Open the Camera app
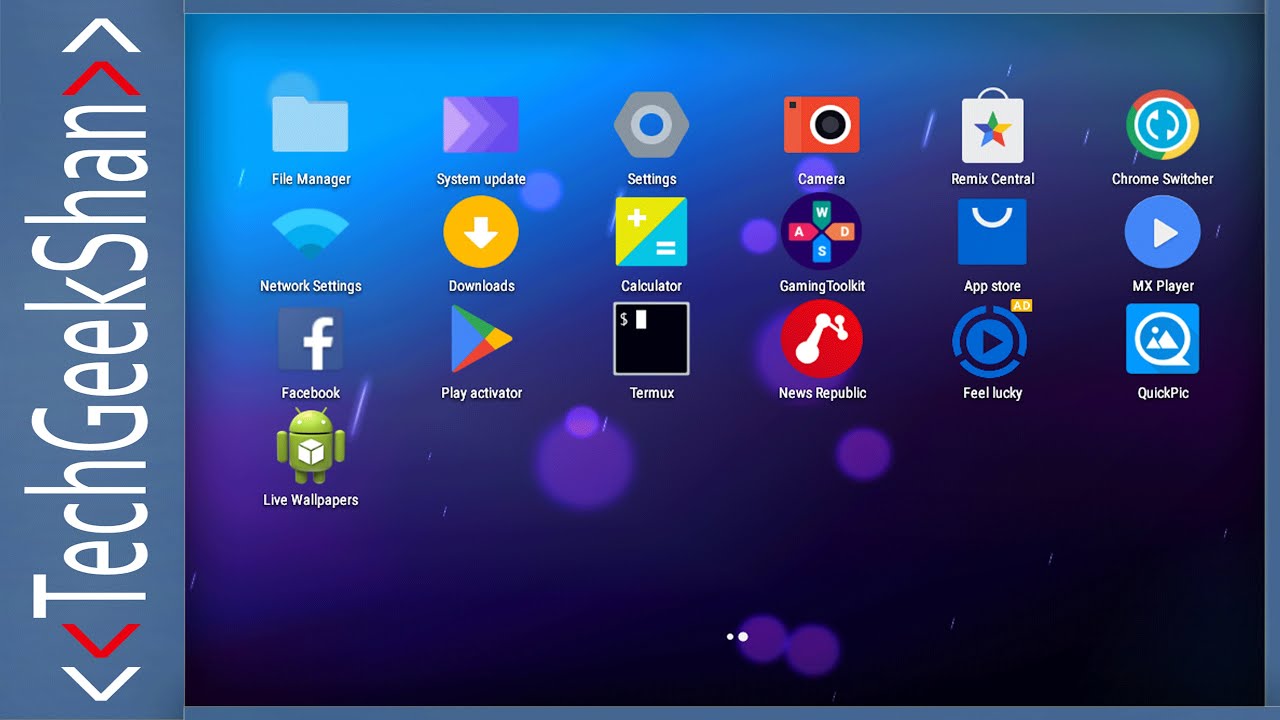 point(821,125)
